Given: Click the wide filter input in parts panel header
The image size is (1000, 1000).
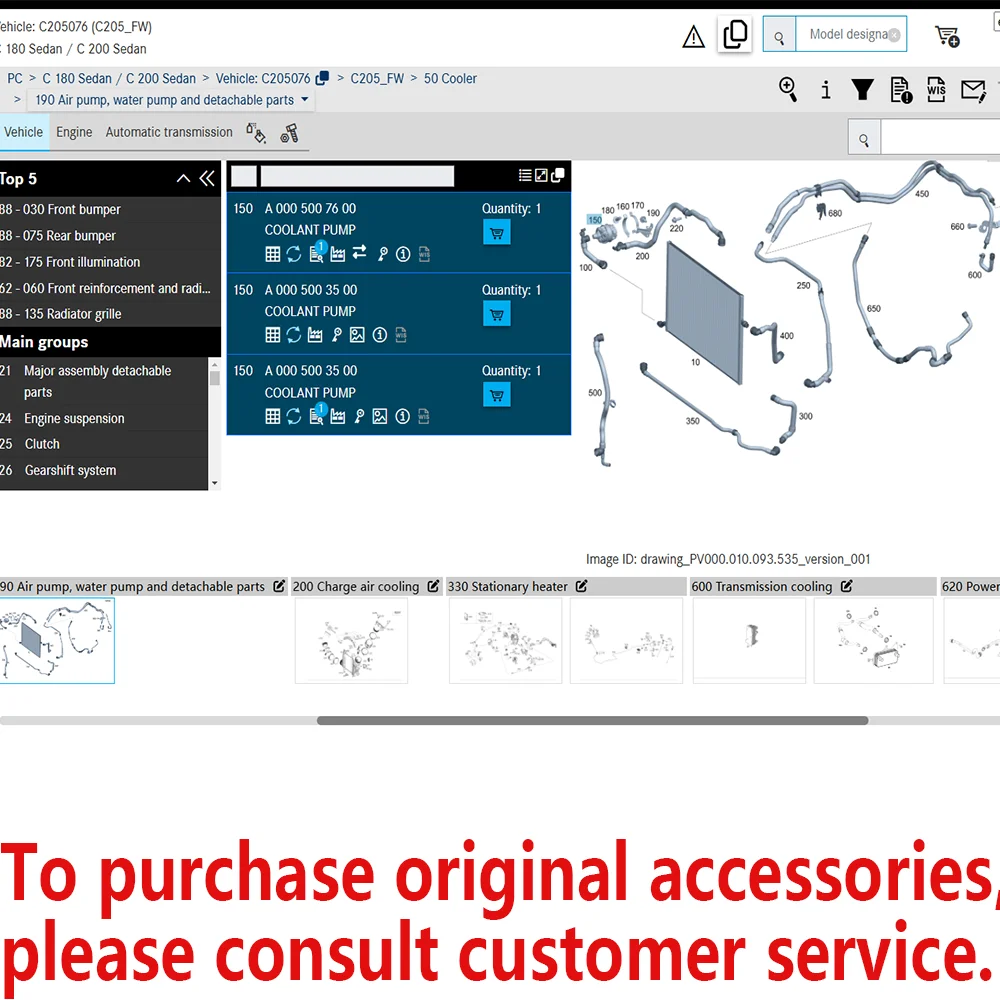Looking at the screenshot, I should [x=357, y=176].
